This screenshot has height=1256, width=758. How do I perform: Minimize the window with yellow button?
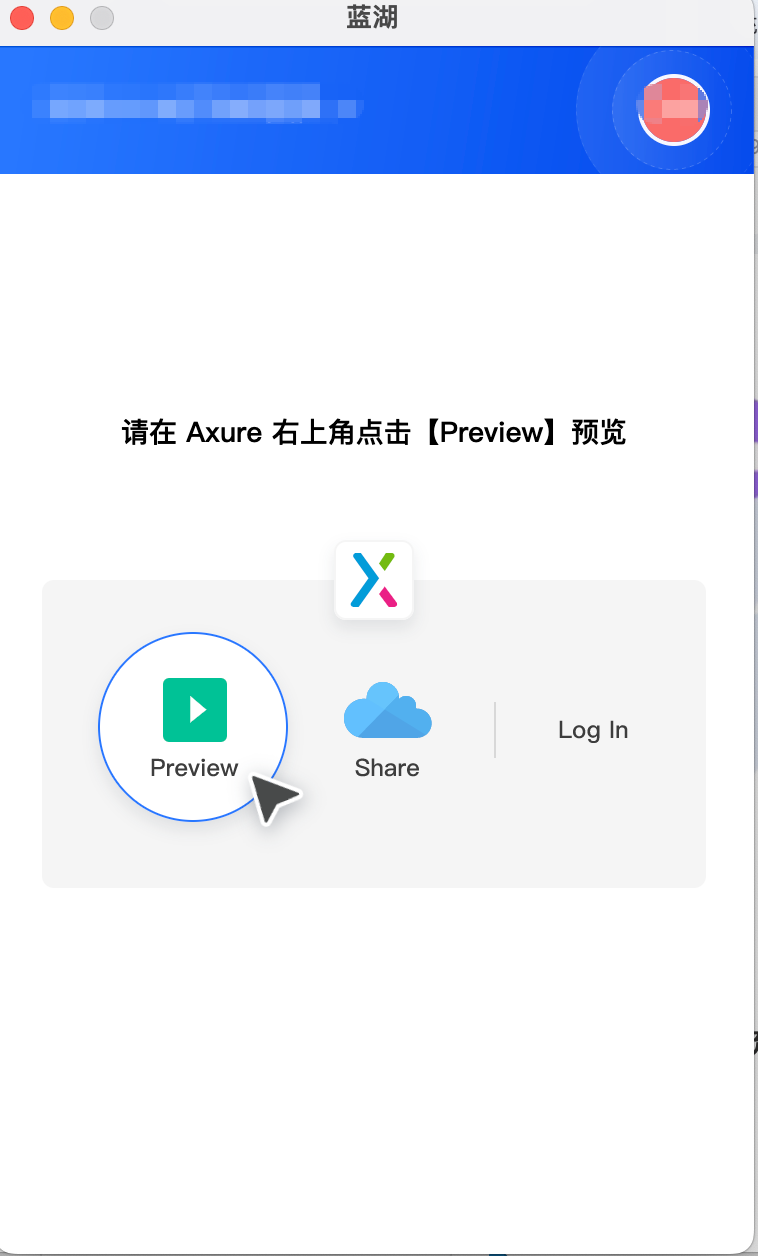62,18
